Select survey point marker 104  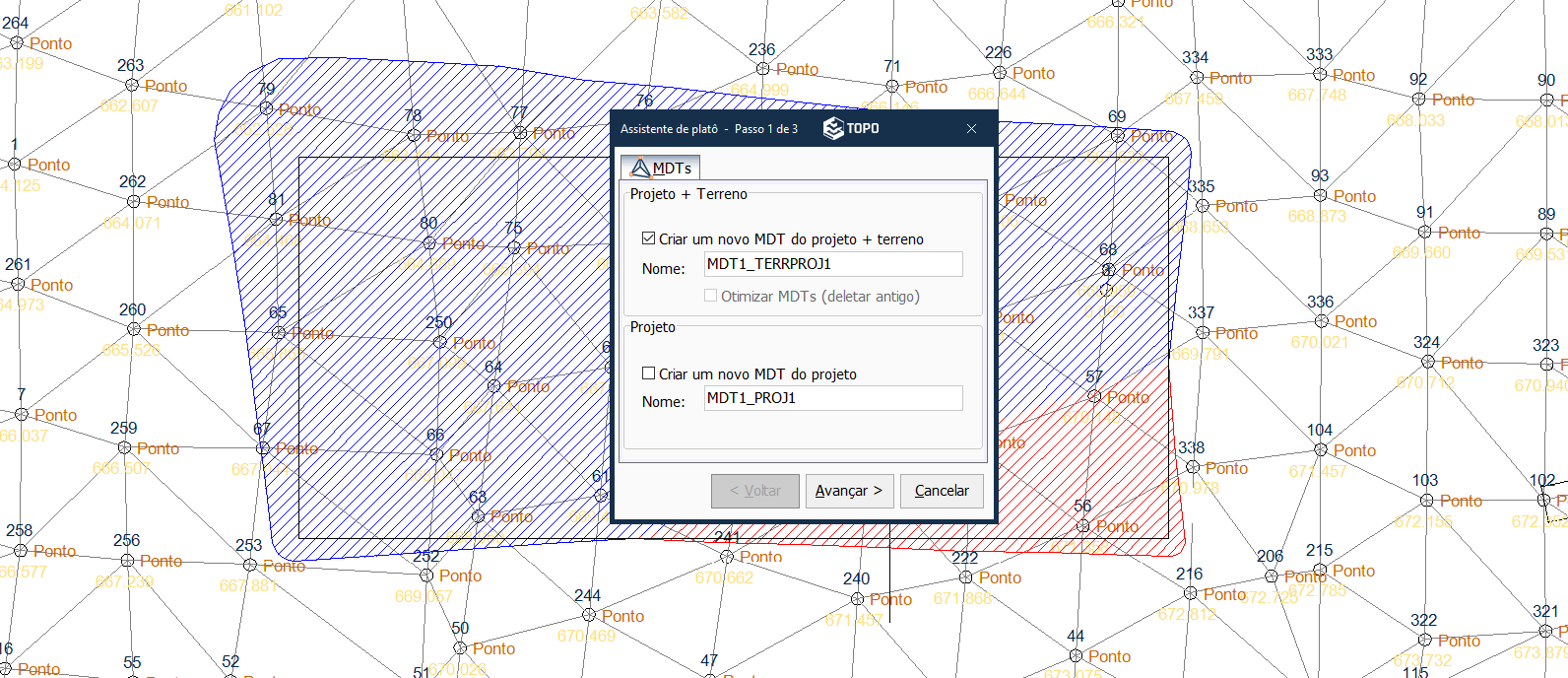point(1321,450)
